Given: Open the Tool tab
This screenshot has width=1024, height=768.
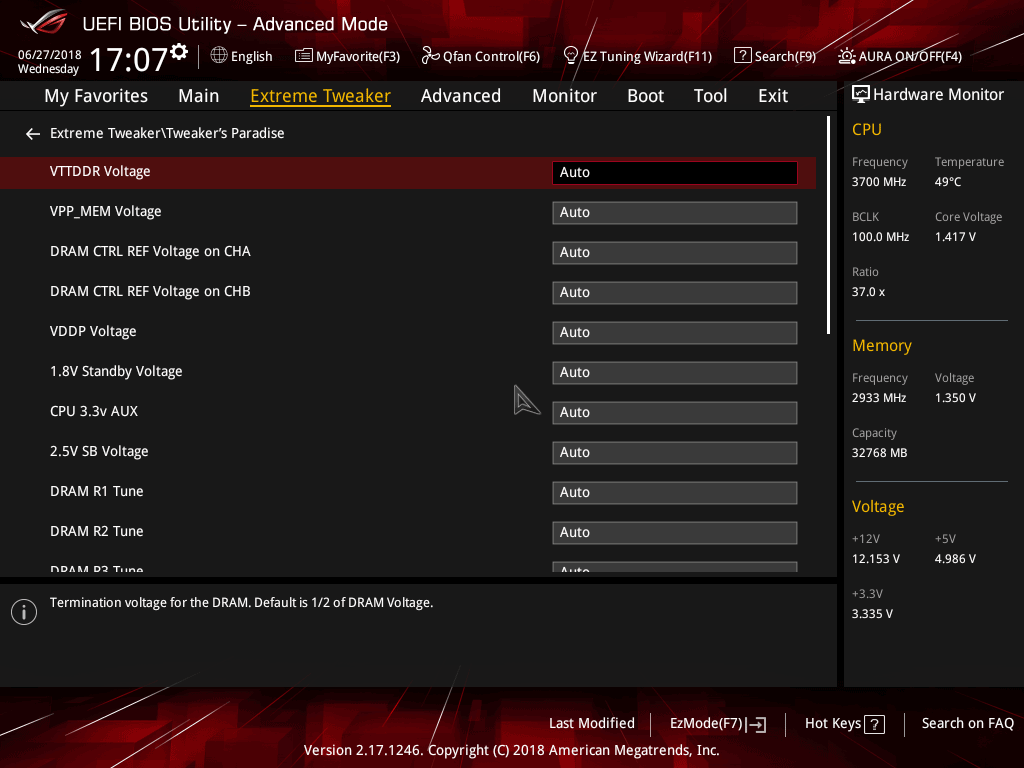Looking at the screenshot, I should tap(710, 96).
